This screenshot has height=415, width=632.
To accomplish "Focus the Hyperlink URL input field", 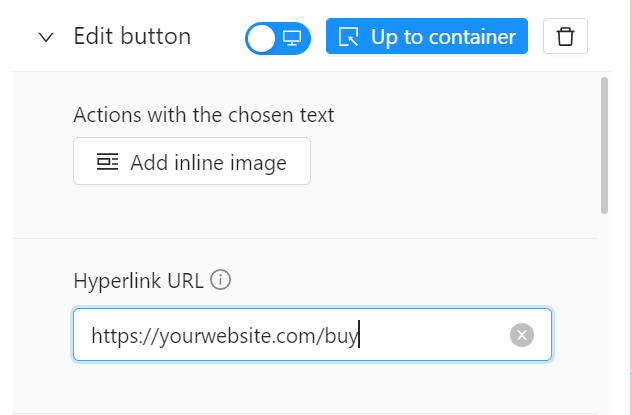I will coord(312,335).
